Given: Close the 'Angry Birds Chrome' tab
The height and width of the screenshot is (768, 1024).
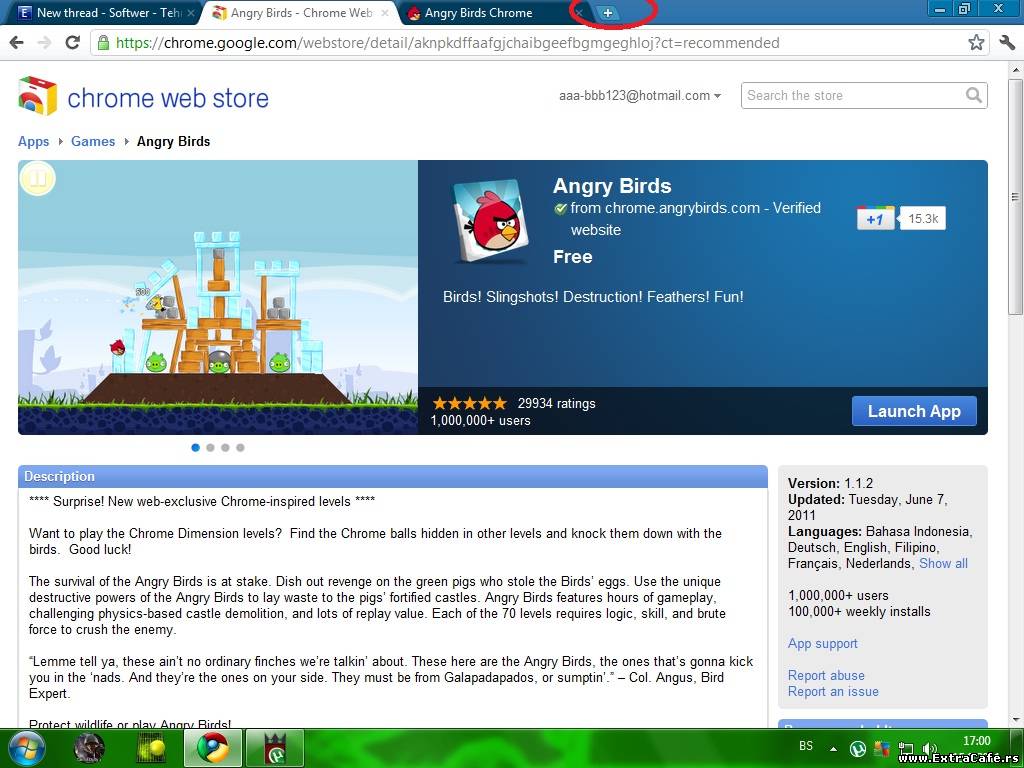Looking at the screenshot, I should click(579, 12).
